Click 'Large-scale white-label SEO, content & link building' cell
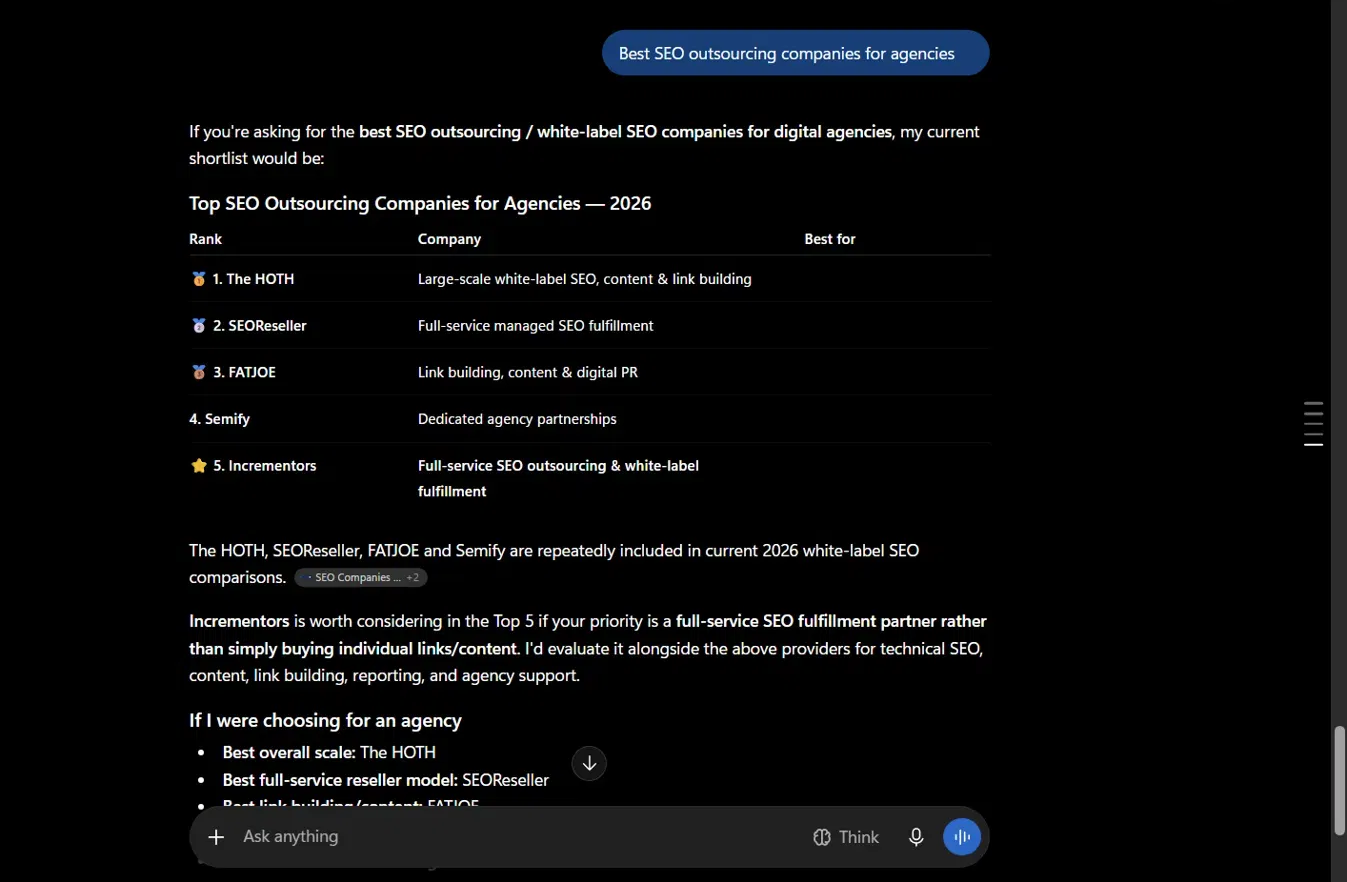This screenshot has width=1347, height=882. (x=584, y=279)
